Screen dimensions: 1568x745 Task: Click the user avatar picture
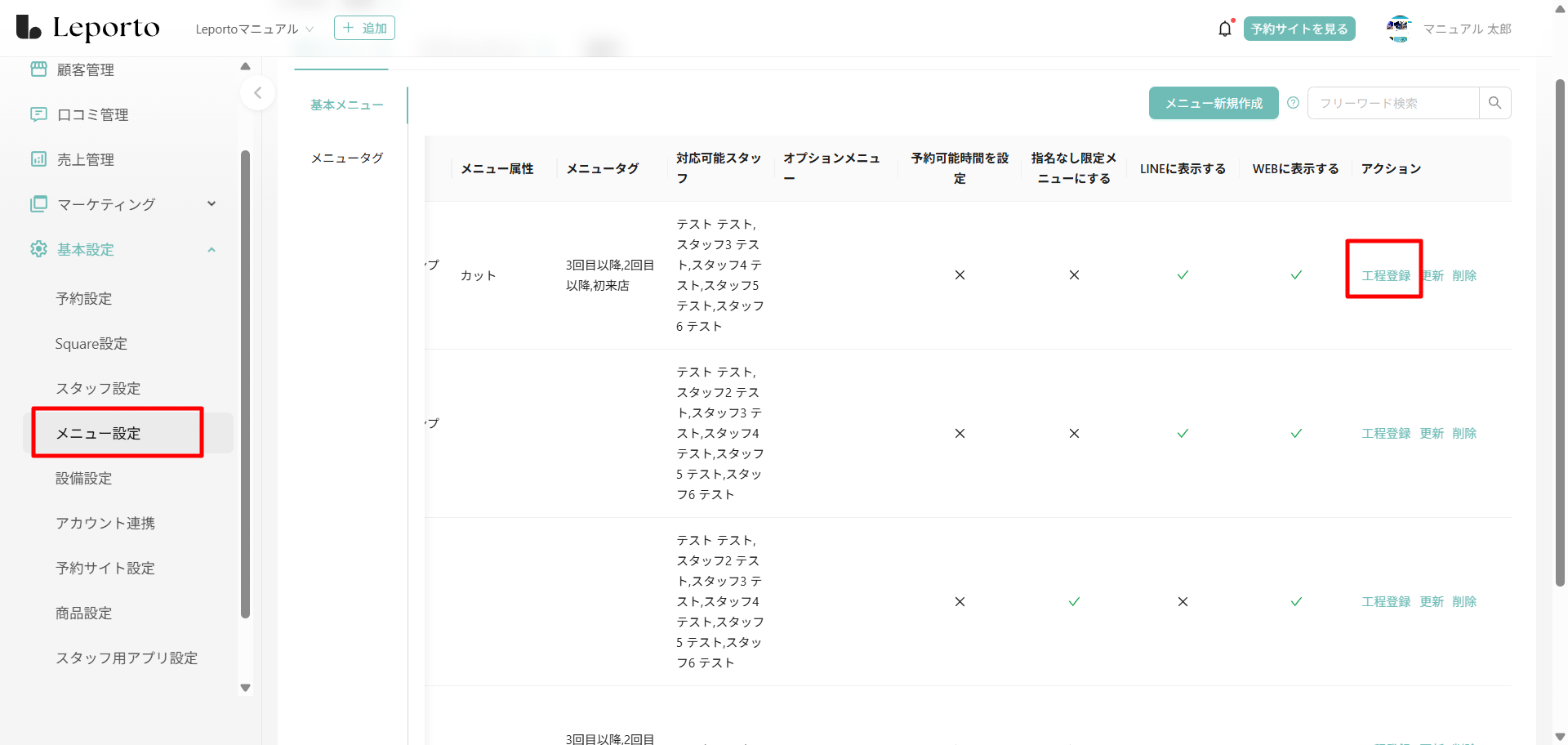[x=1399, y=29]
